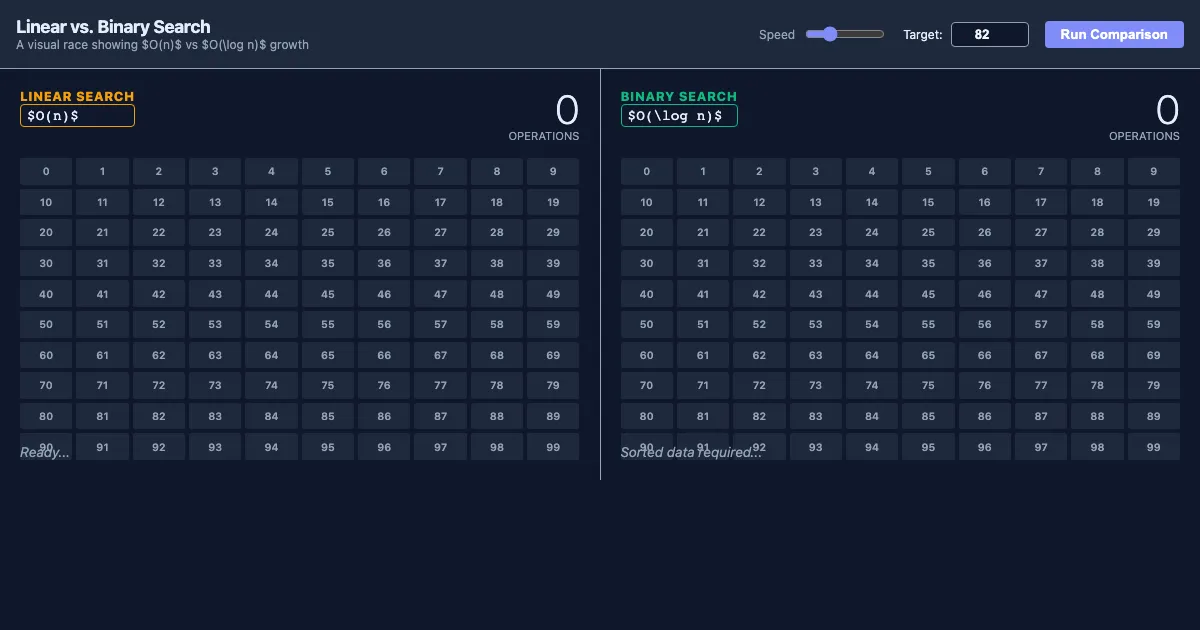This screenshot has width=1200, height=630.
Task: Select cell 14 in Binary Search grid
Action: [x=872, y=202]
